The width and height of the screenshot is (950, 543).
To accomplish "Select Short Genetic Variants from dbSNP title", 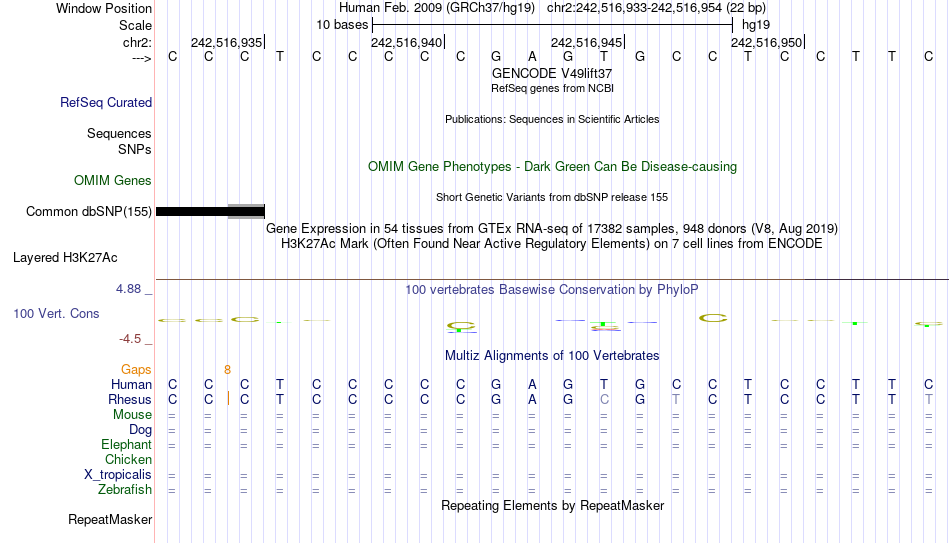I will tap(552, 198).
